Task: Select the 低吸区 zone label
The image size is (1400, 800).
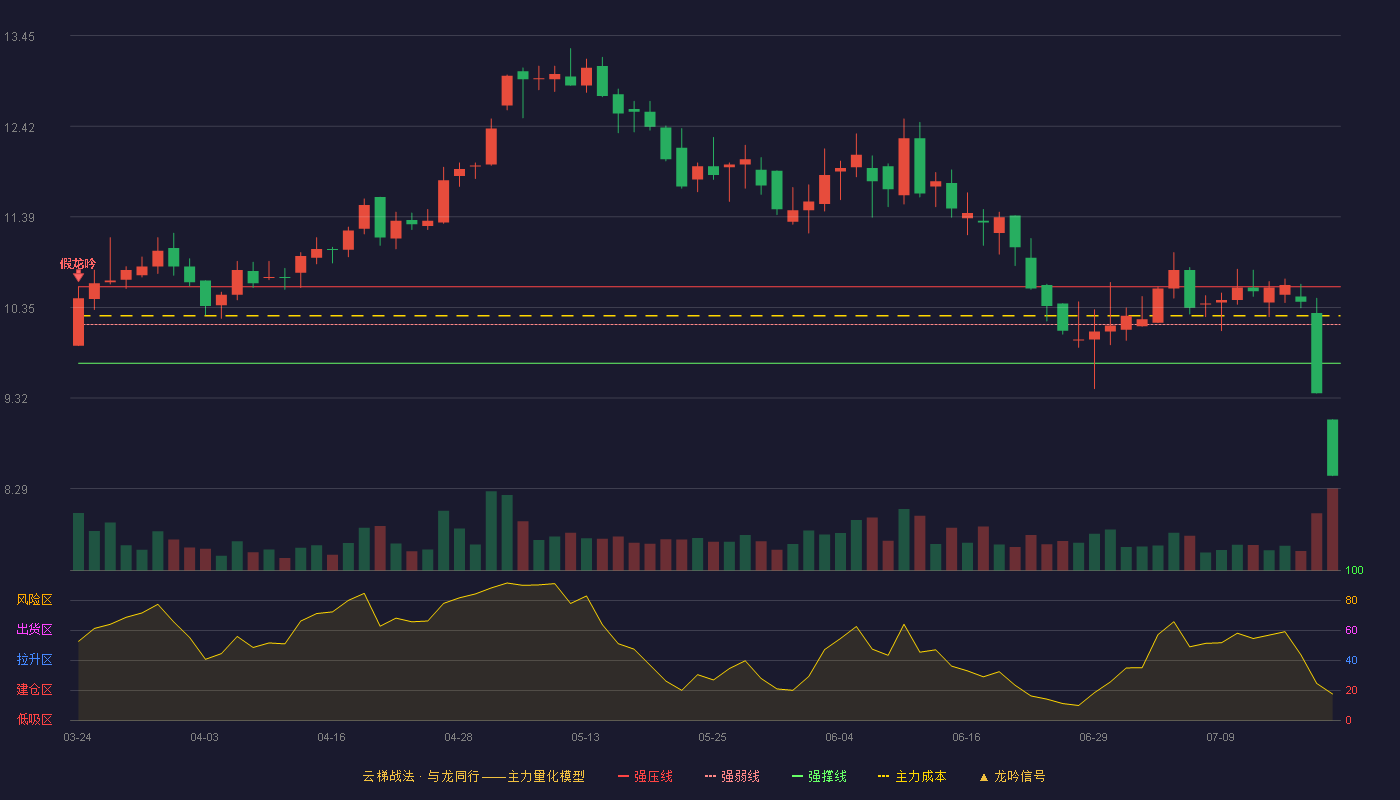Action: (34, 719)
